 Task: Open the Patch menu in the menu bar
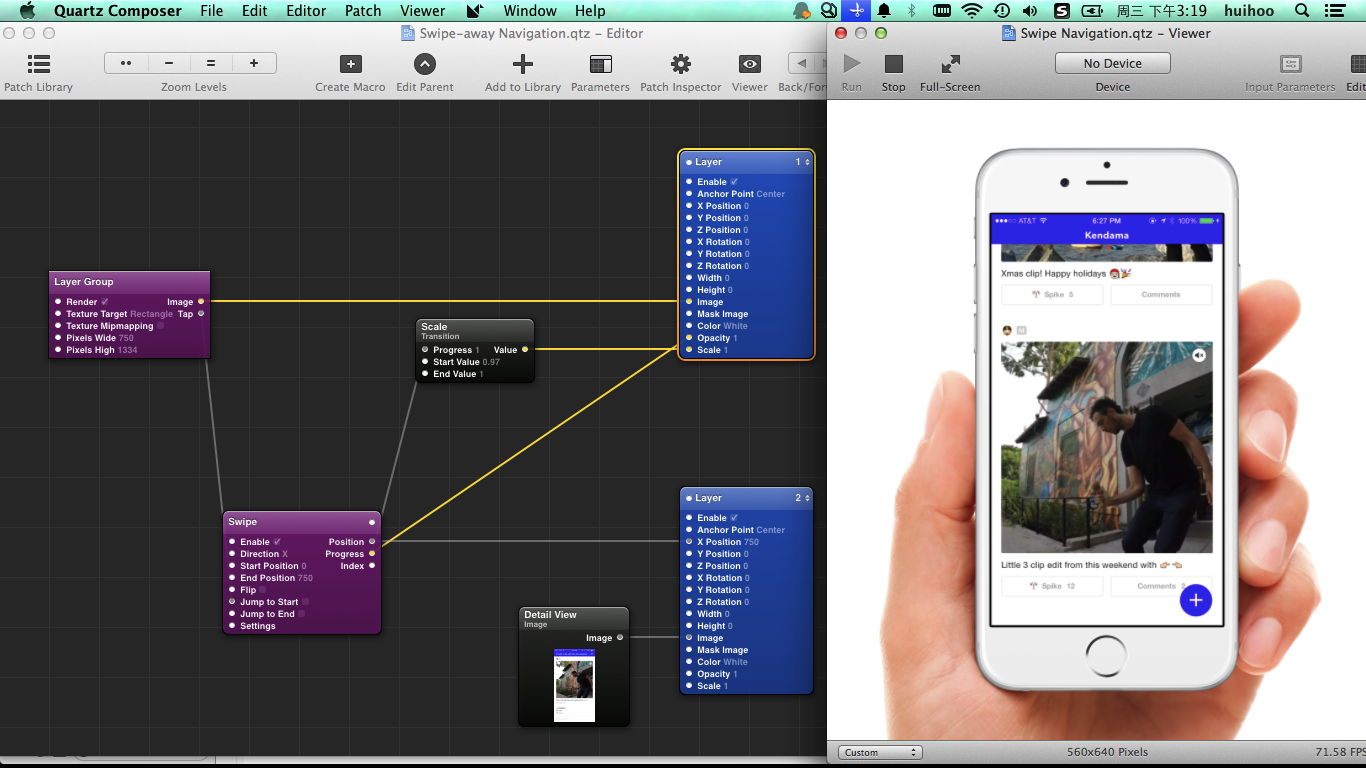coord(363,11)
